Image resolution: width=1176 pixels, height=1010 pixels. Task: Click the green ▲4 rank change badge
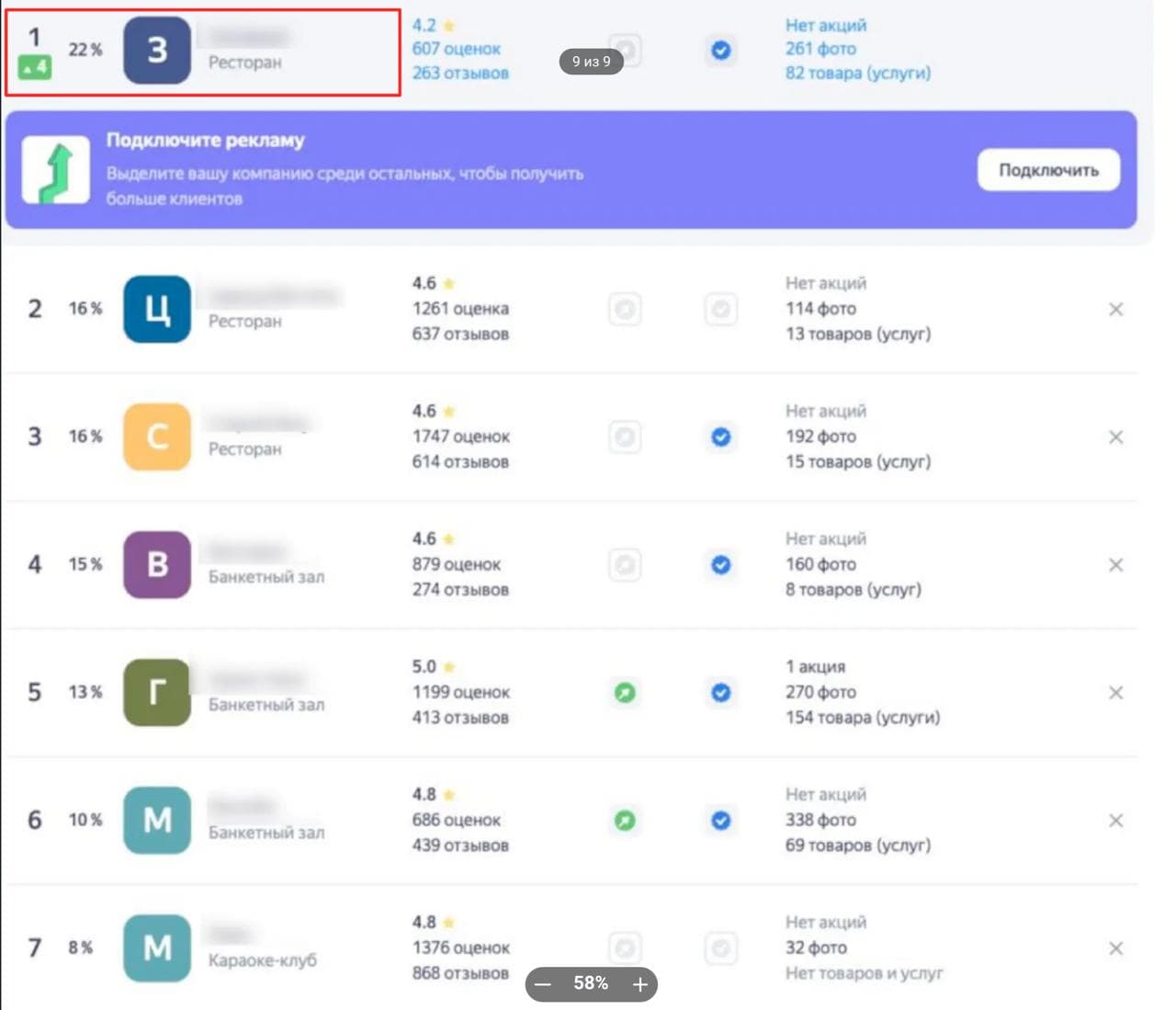34,67
